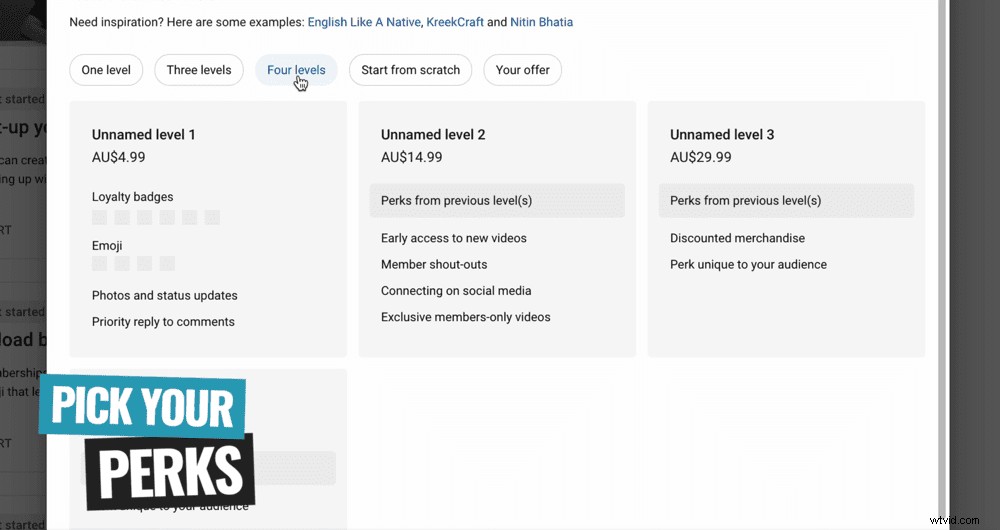Expand "Perks from previous level(s)" in level 3
The image size is (1000, 530).
[x=786, y=201]
